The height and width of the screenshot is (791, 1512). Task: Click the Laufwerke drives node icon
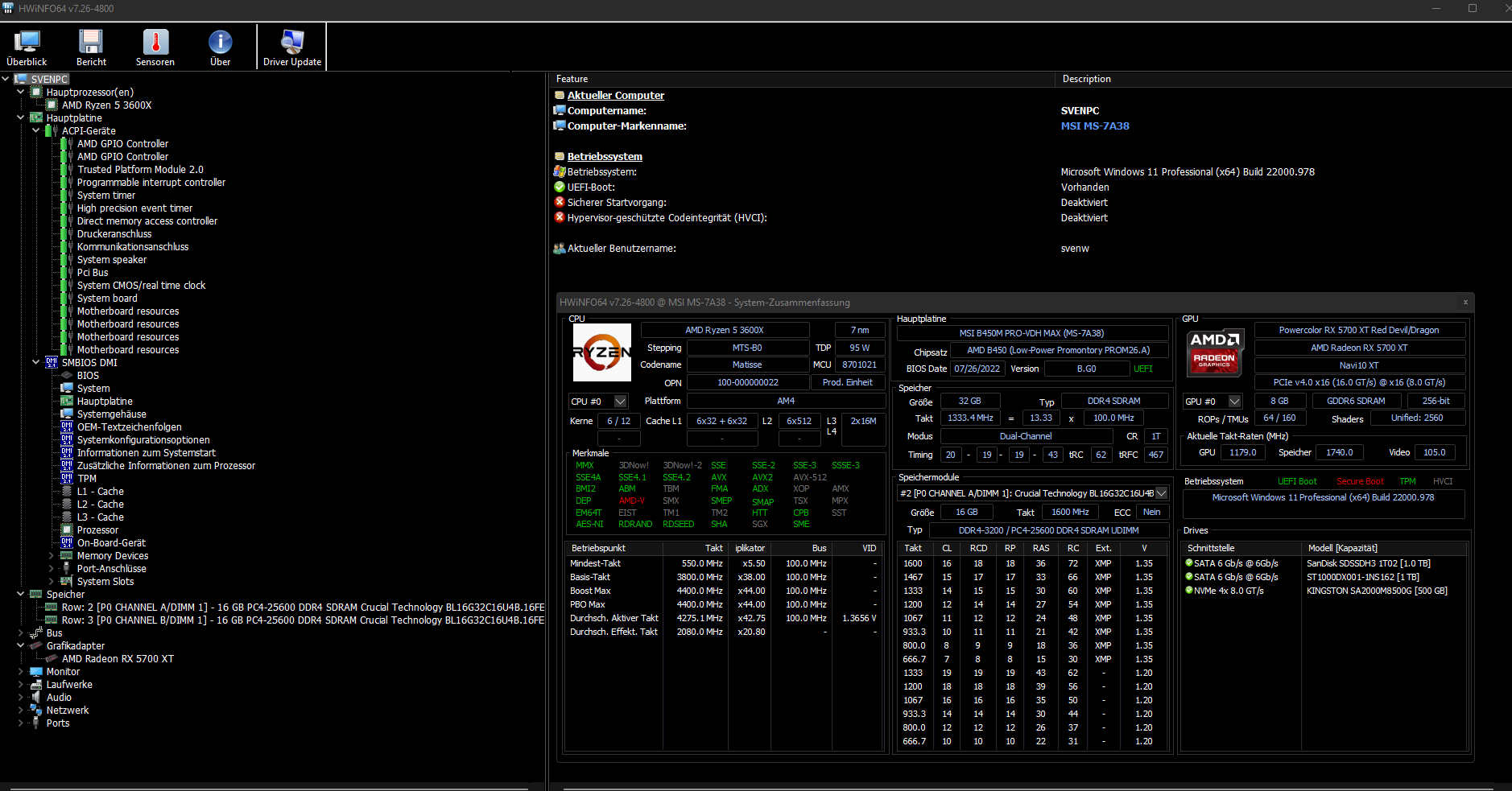[36, 684]
